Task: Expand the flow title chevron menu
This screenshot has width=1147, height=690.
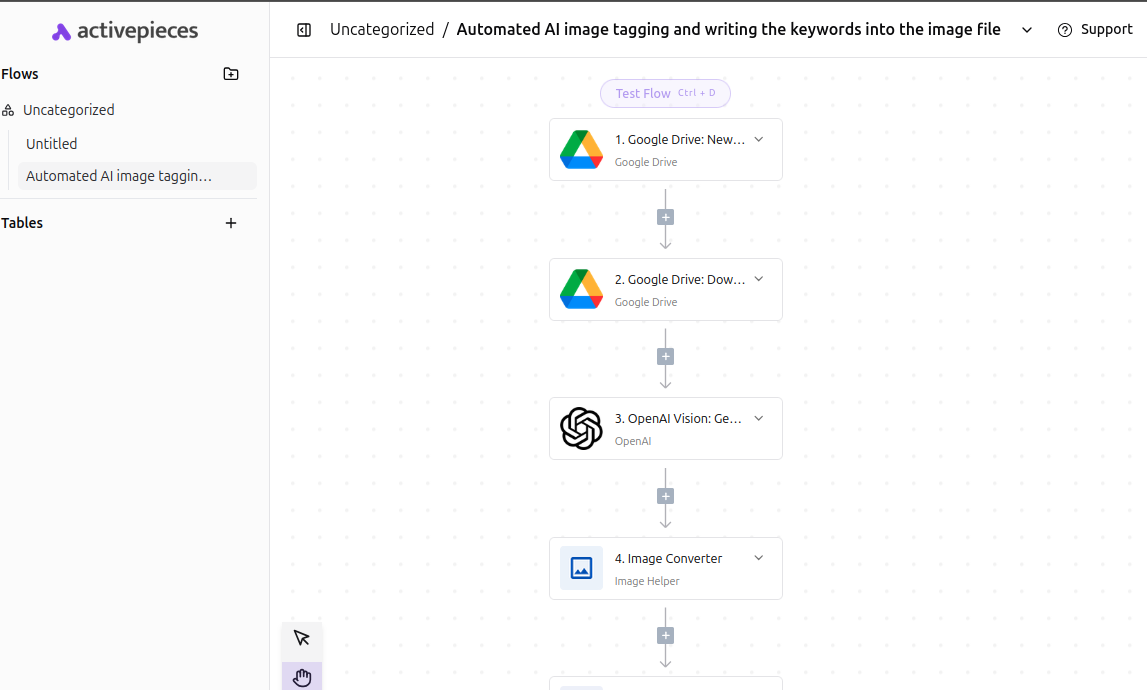Action: click(1027, 30)
